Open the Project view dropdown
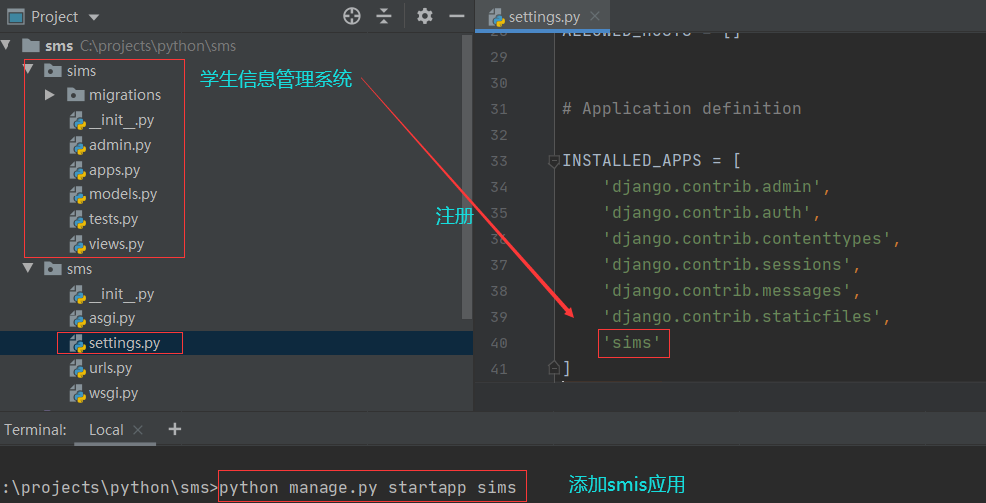Image resolution: width=986 pixels, height=503 pixels. pos(94,17)
